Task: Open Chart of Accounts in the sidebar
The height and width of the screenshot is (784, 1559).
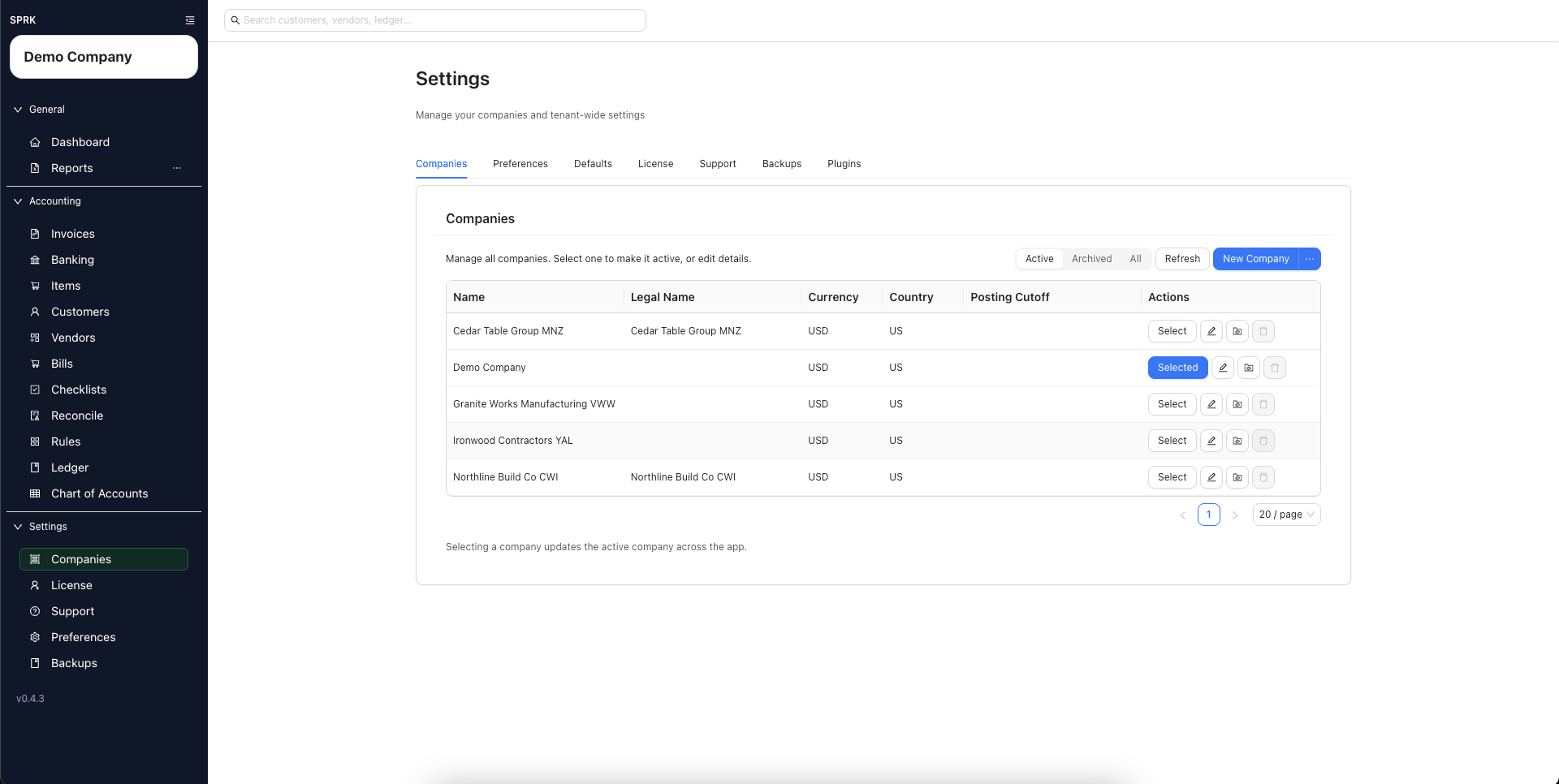Action: 104,493
